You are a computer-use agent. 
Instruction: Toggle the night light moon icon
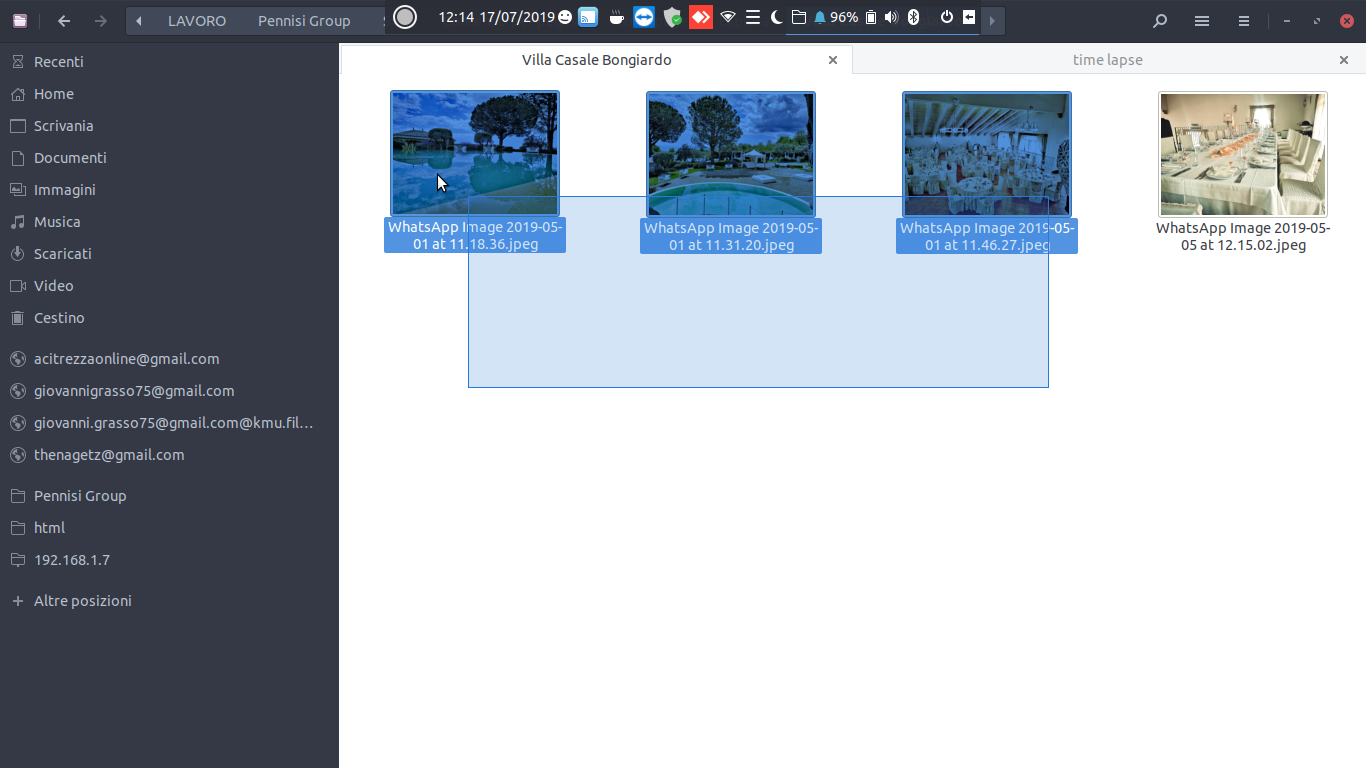click(776, 17)
